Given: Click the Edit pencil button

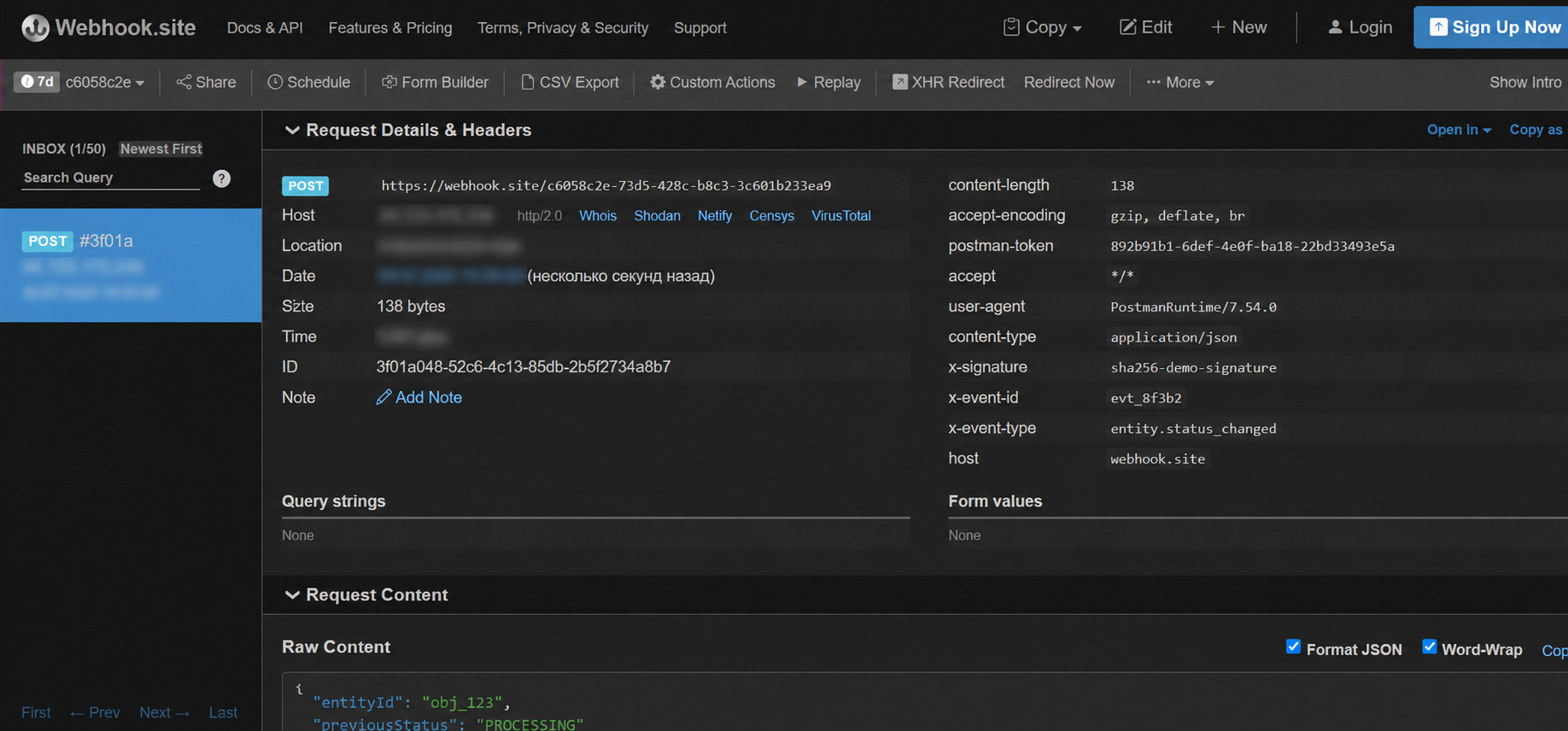Looking at the screenshot, I should [1145, 27].
